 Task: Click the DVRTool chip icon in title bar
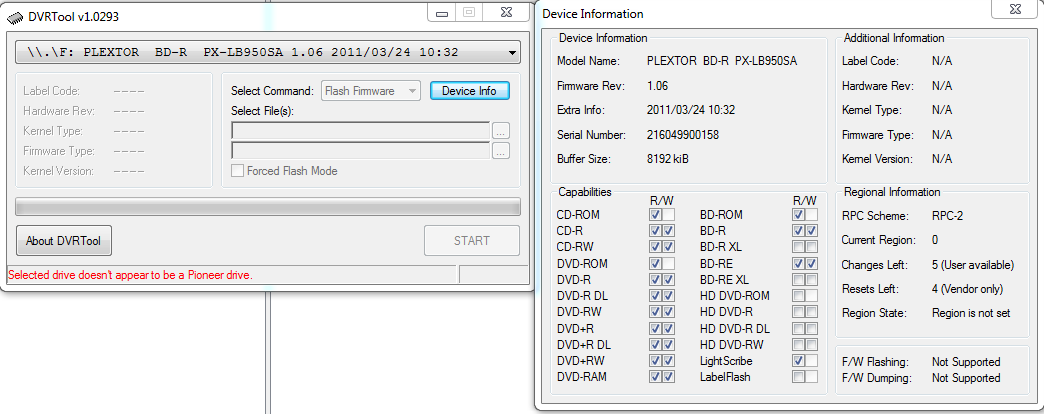(x=14, y=17)
